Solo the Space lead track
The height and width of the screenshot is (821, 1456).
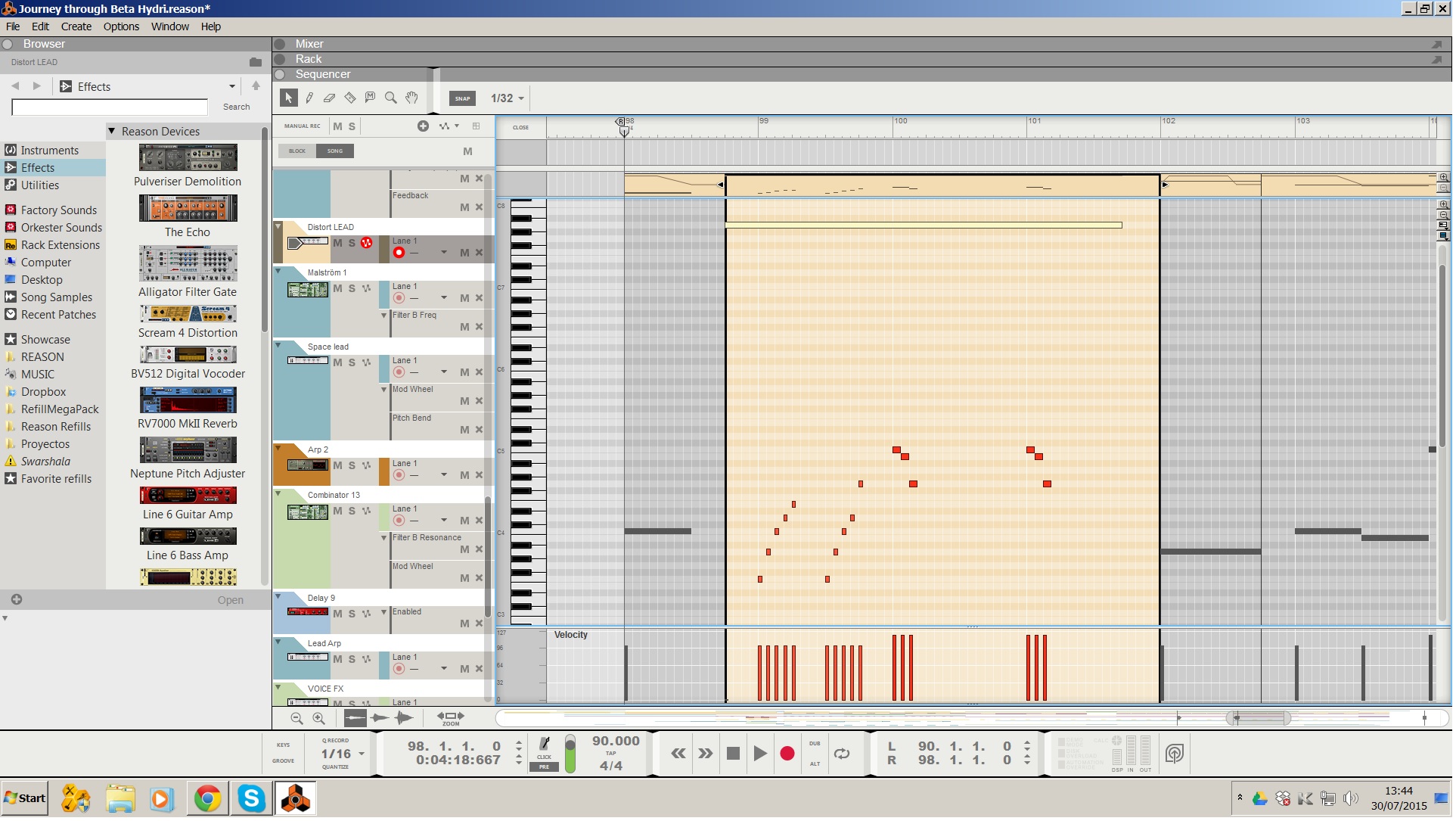[352, 363]
